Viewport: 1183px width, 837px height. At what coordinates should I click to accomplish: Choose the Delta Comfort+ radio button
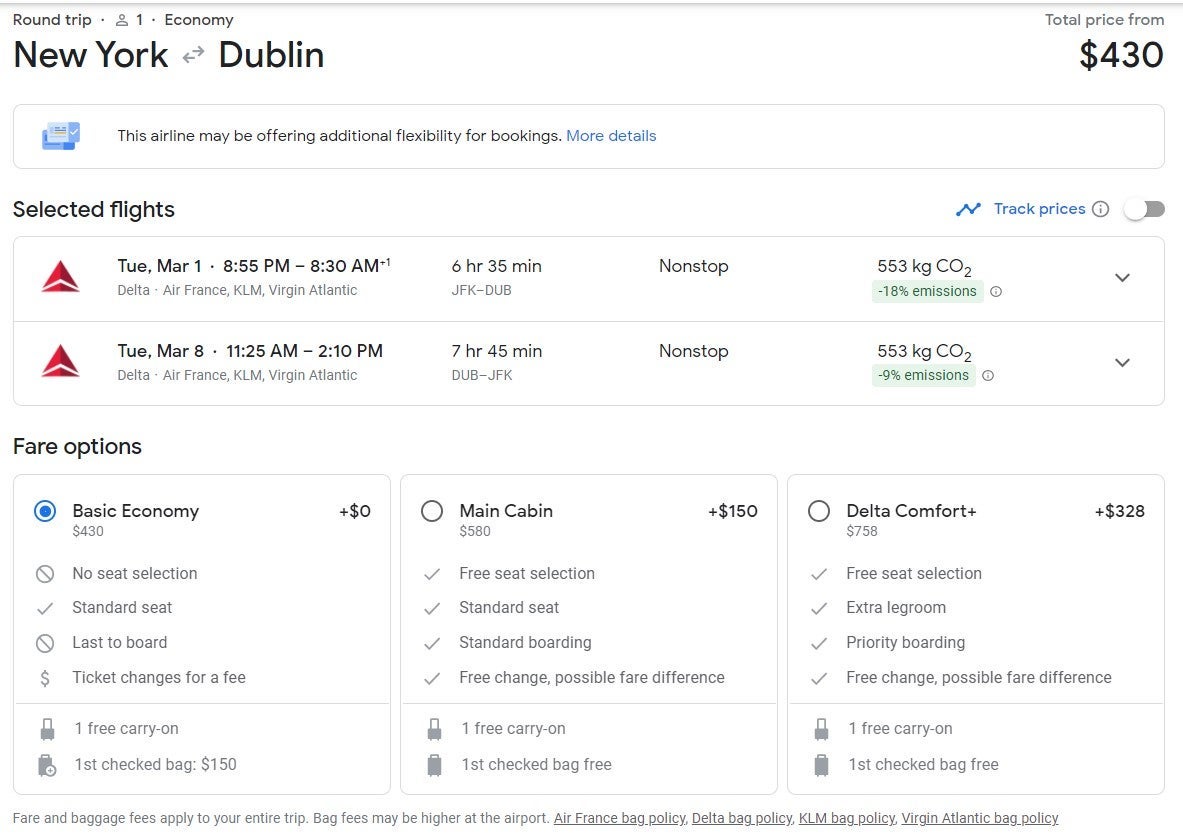click(819, 511)
